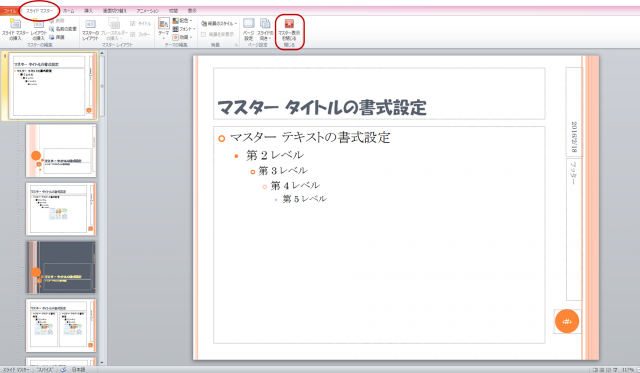Click the orange slide number circle

tap(567, 321)
